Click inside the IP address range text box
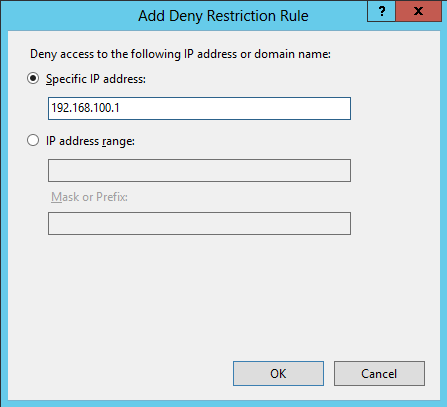Screen dimensions: 447x407 click(x=199, y=170)
